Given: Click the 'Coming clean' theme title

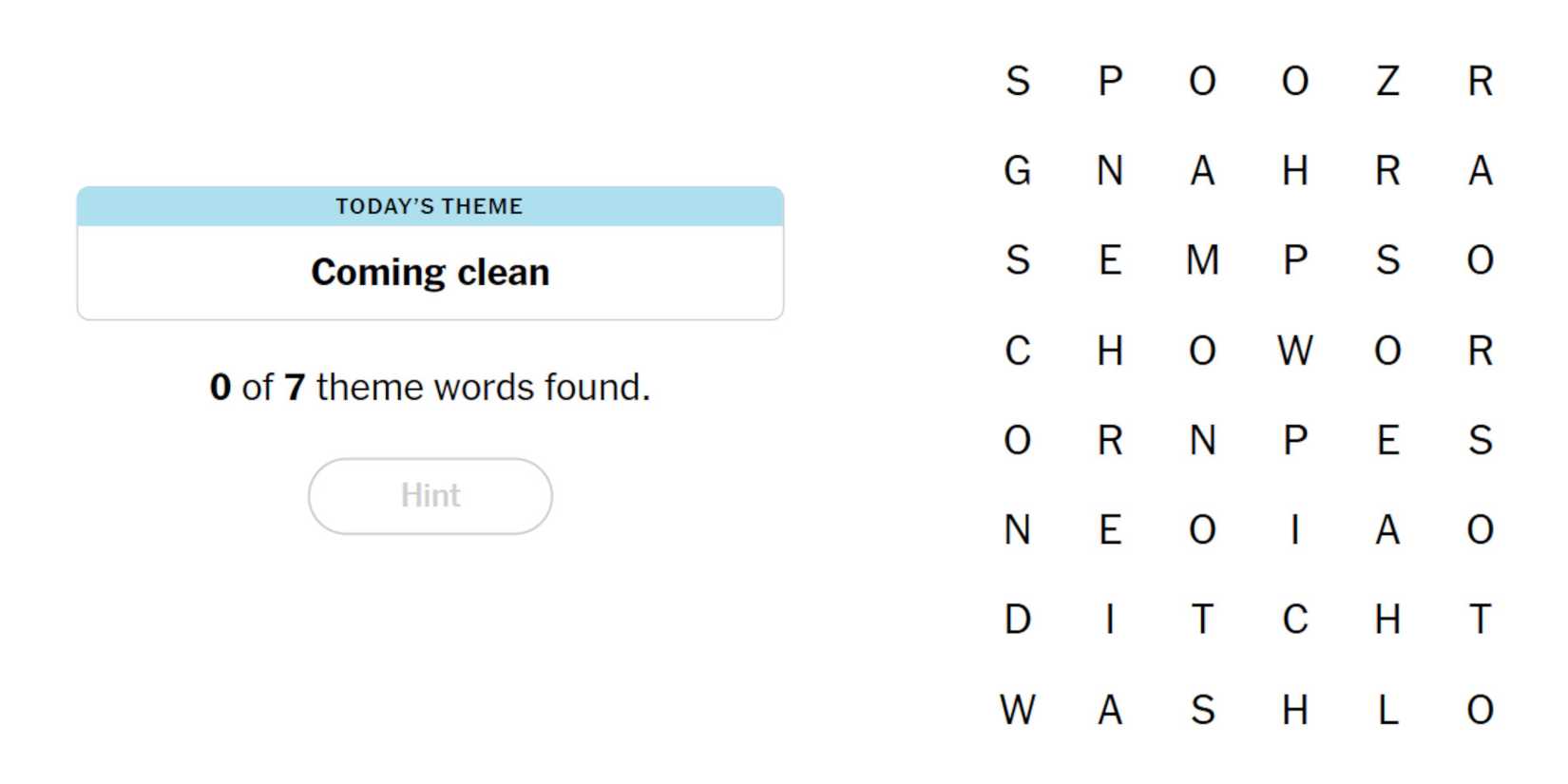Looking at the screenshot, I should pos(430,273).
